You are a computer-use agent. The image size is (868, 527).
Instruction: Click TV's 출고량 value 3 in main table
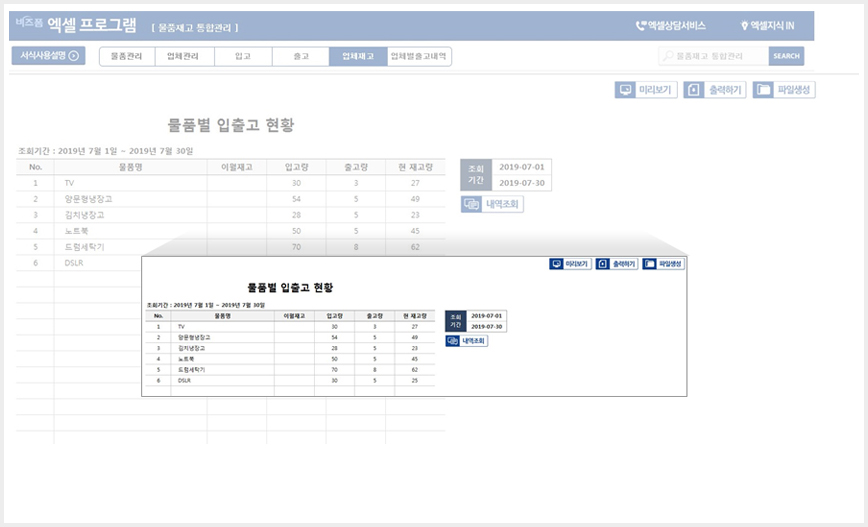tap(356, 183)
